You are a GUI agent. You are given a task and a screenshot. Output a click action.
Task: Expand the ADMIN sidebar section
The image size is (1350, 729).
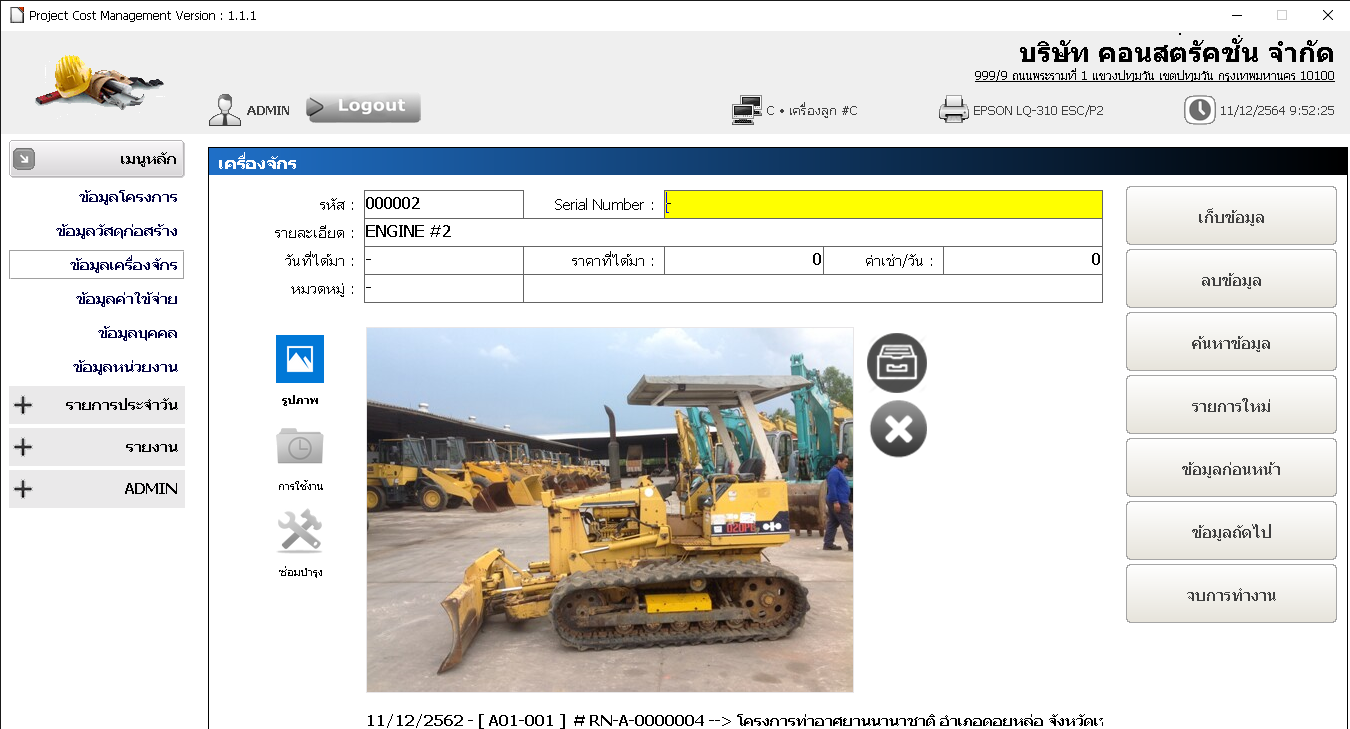[x=97, y=489]
